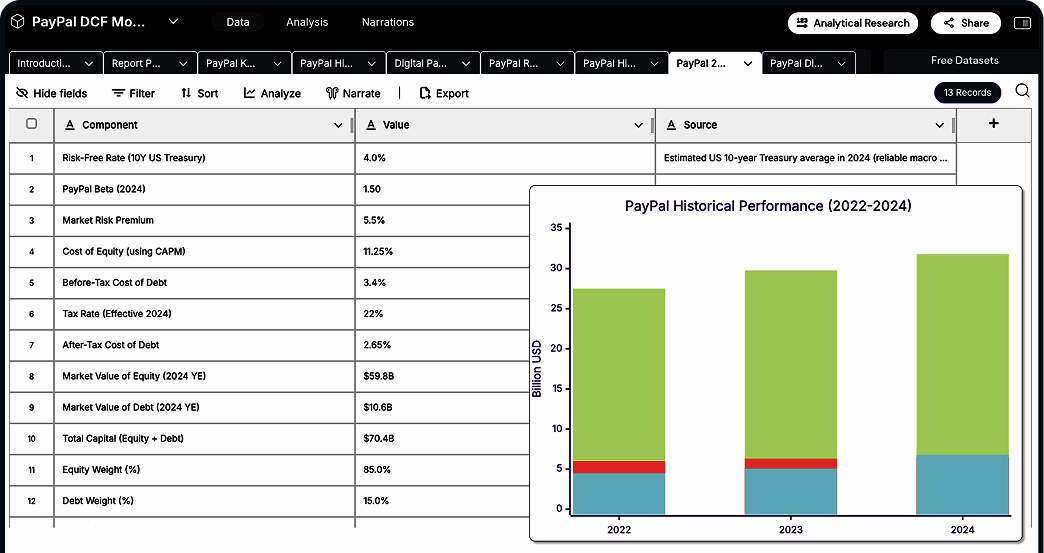Click the blue segment of 2024 bar
Screen dimensions: 1044x553
tap(962, 485)
